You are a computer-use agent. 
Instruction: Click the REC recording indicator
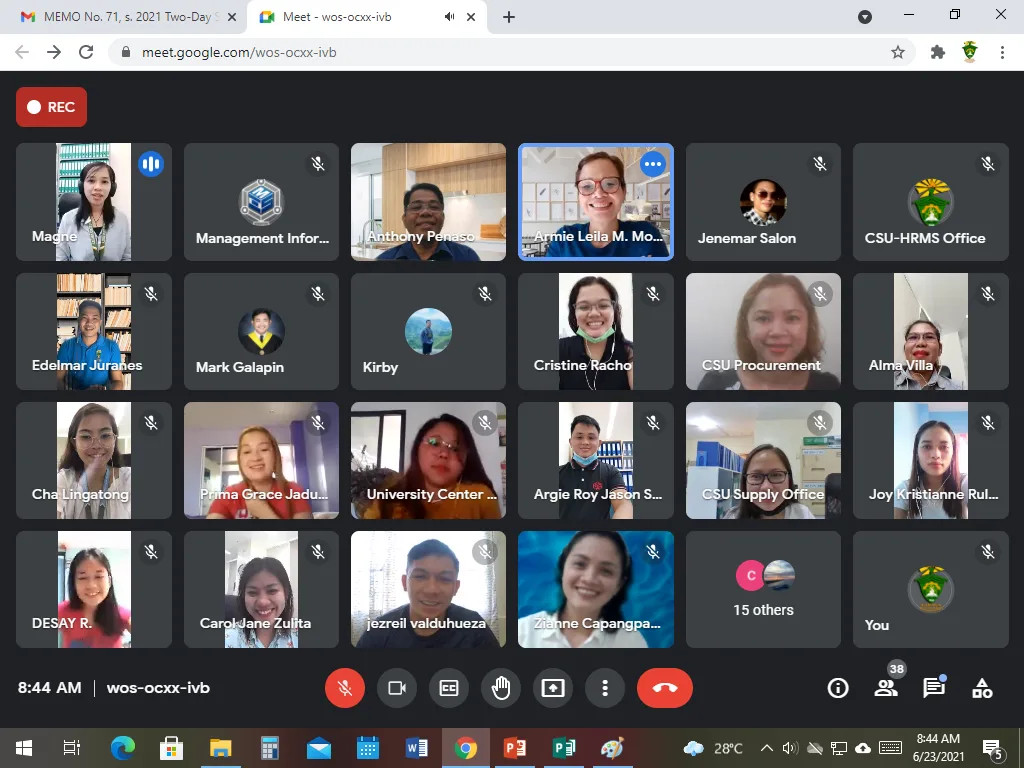(x=51, y=107)
